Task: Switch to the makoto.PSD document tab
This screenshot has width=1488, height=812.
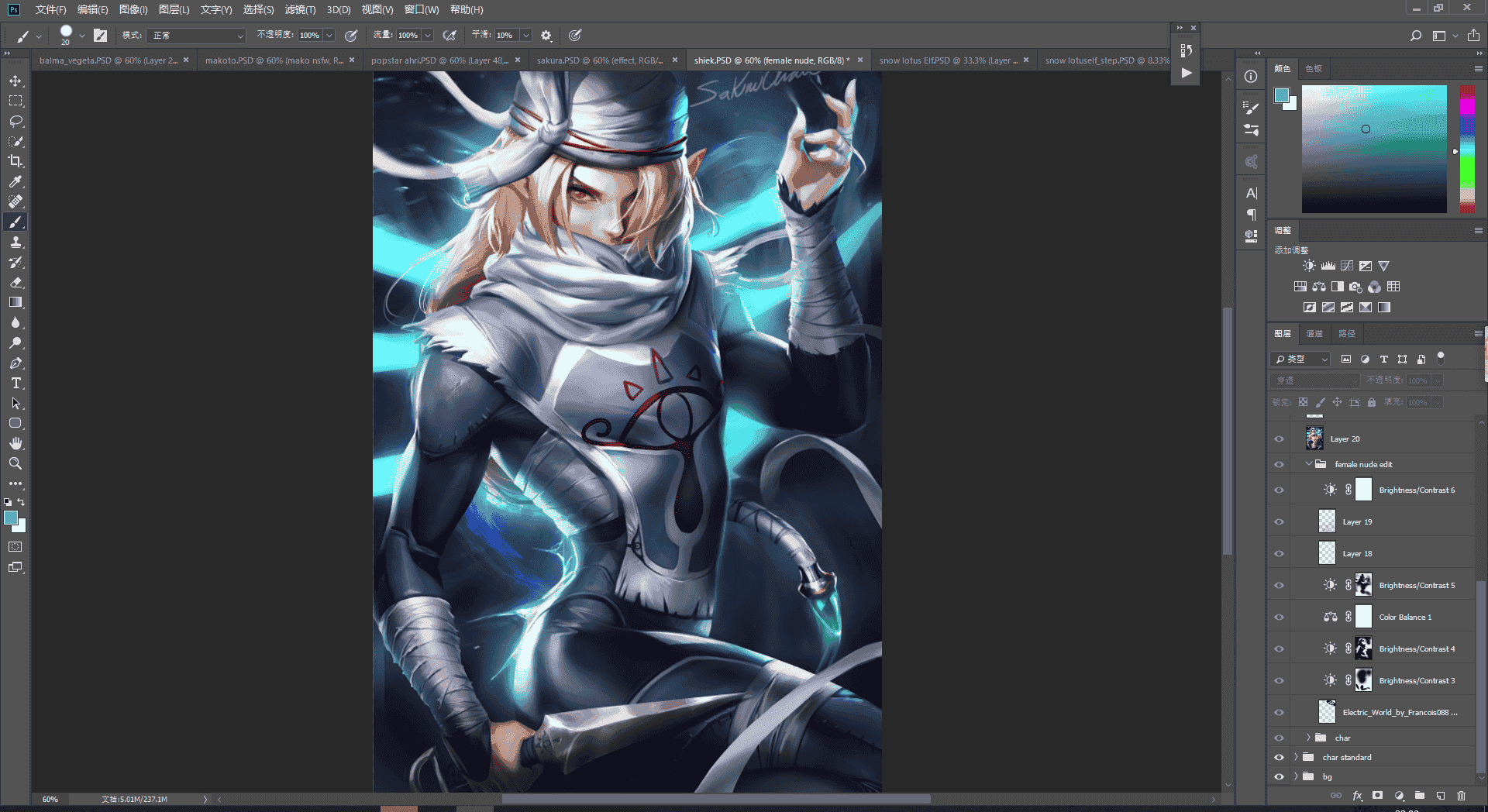Action: coord(274,60)
